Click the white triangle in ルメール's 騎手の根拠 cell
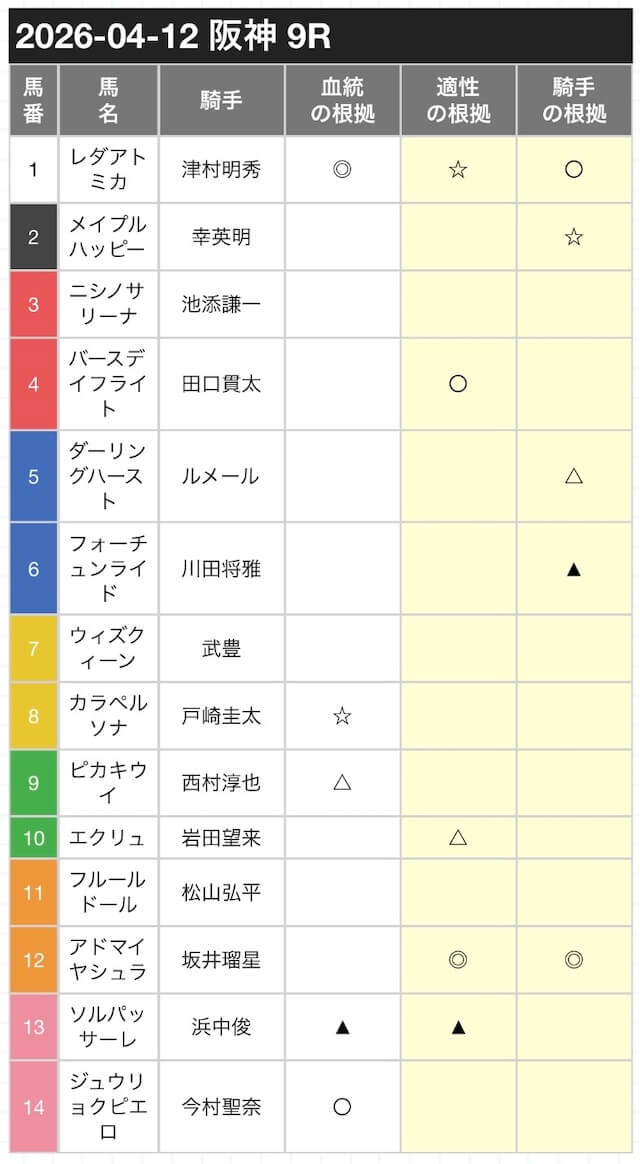Image resolution: width=640 pixels, height=1164 pixels. 574,476
